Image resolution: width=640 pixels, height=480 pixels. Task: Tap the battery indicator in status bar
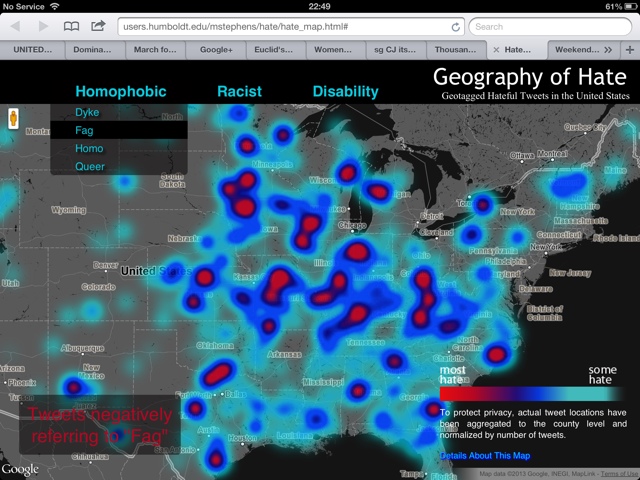tap(631, 6)
